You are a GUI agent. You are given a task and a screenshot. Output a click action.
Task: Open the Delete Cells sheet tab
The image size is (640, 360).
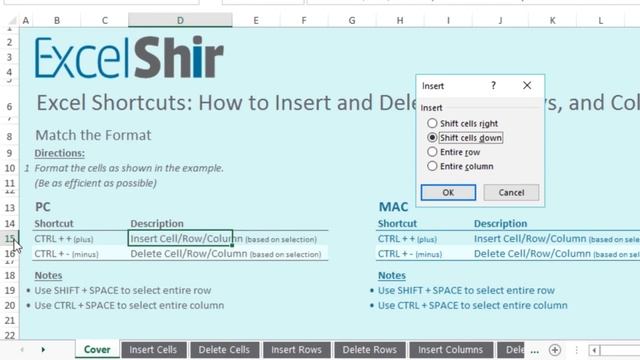click(x=224, y=350)
